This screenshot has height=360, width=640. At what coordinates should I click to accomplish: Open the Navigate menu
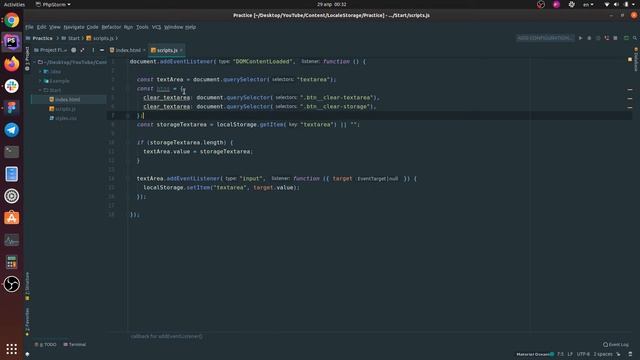pyautogui.click(x=74, y=27)
